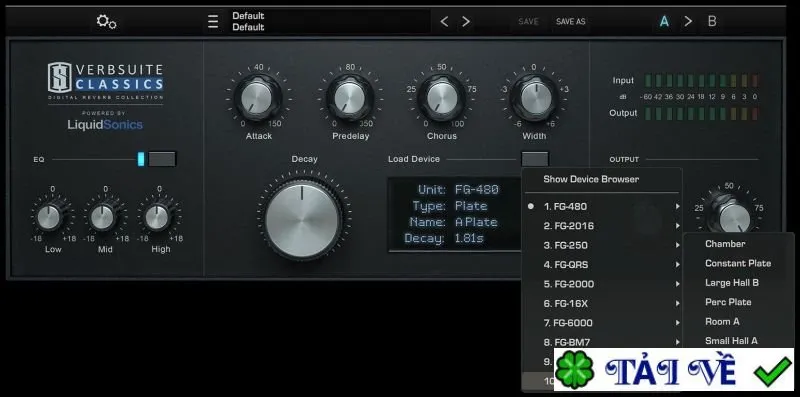Expand the FG-480 submenu arrow
The height and width of the screenshot is (397, 800).
pos(678,206)
